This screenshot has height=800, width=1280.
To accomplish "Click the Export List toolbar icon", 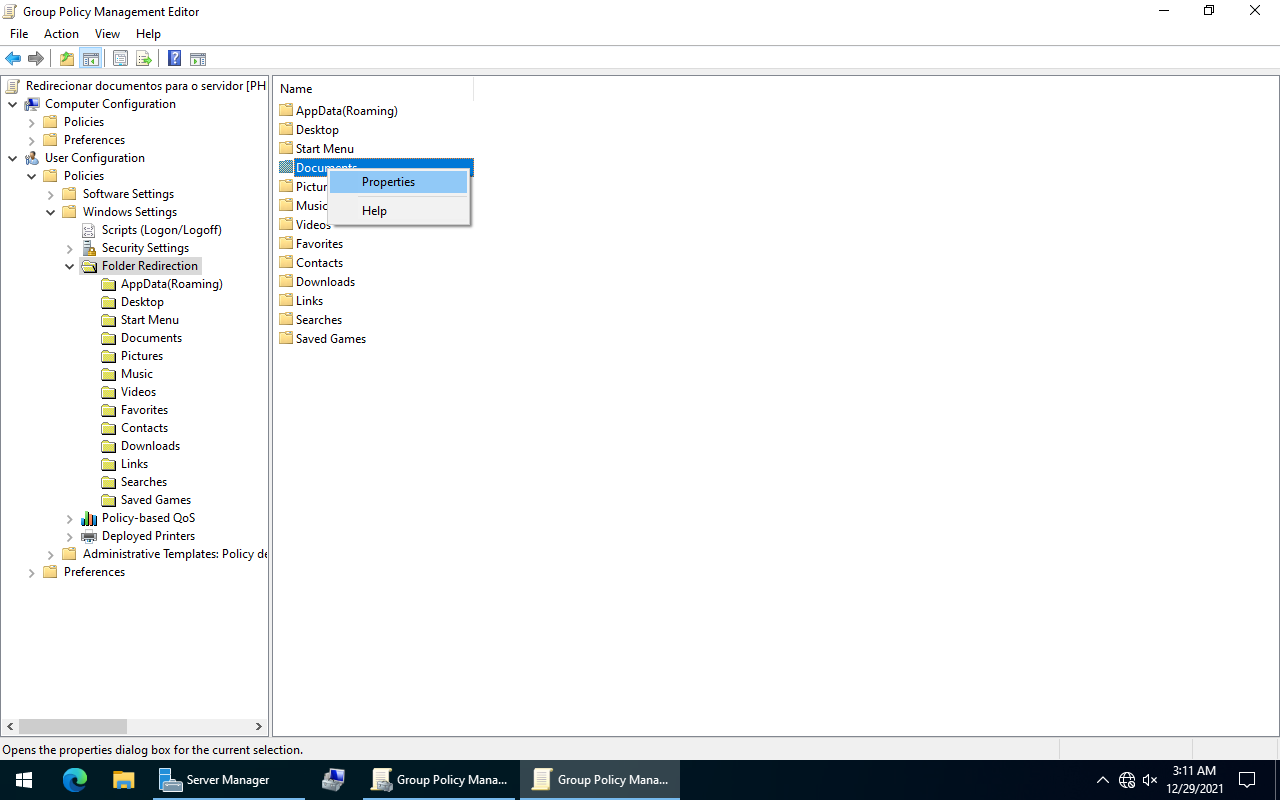I will pyautogui.click(x=144, y=59).
